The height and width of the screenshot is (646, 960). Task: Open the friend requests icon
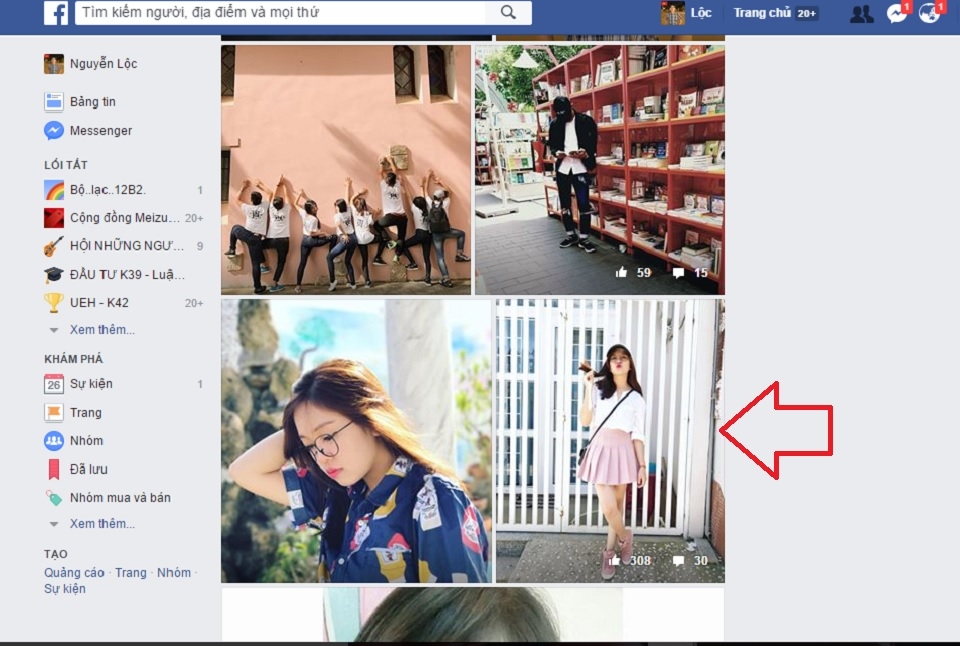(861, 13)
